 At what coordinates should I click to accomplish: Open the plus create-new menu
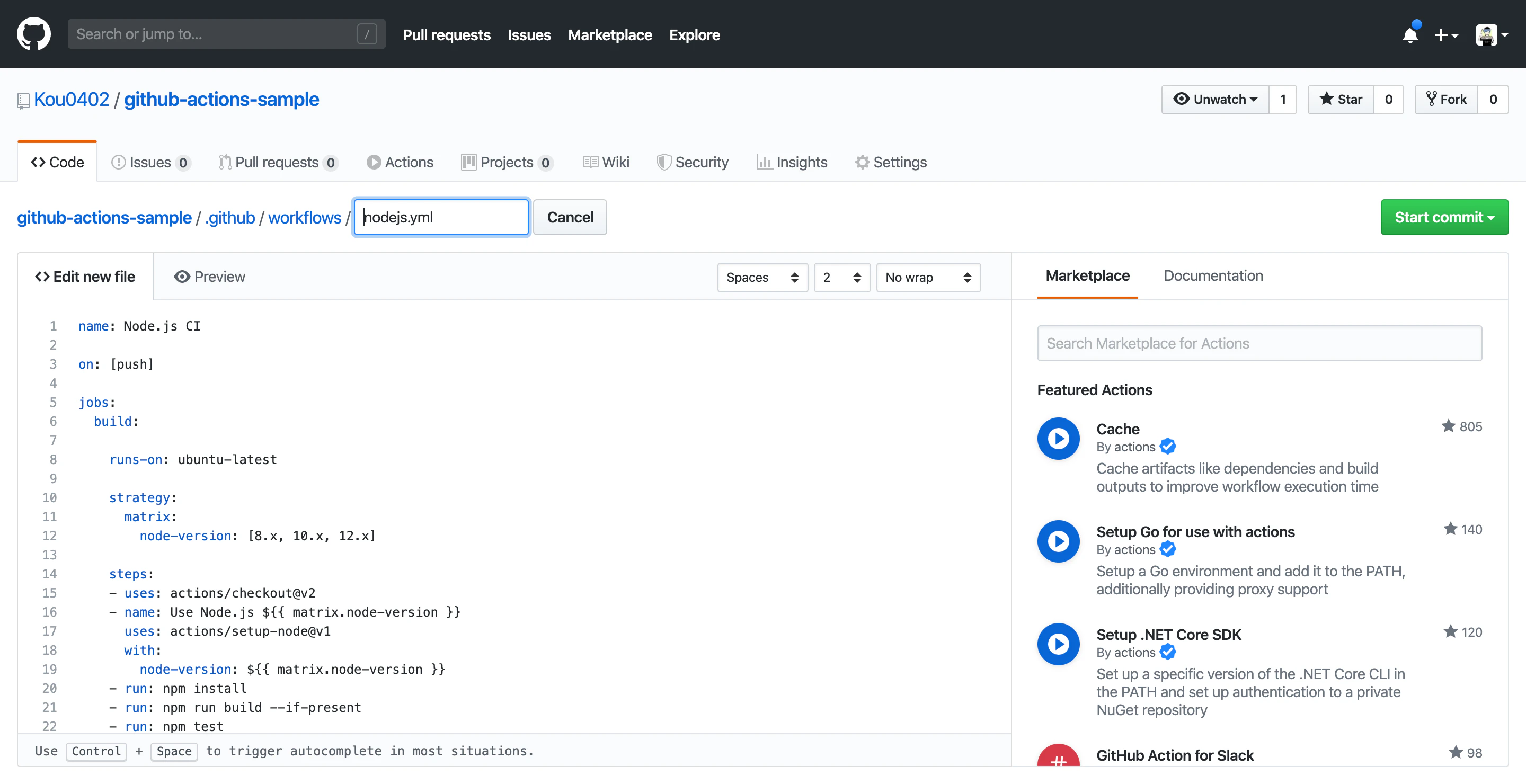coord(1445,35)
